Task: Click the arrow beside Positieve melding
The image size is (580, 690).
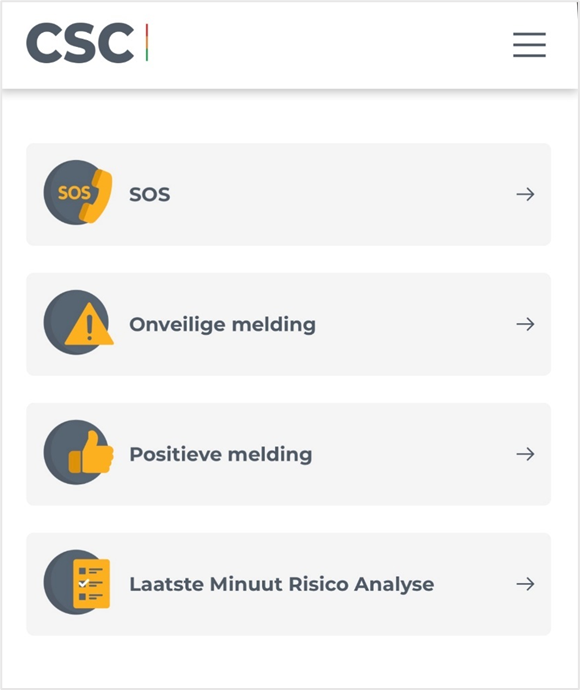Action: pos(525,454)
